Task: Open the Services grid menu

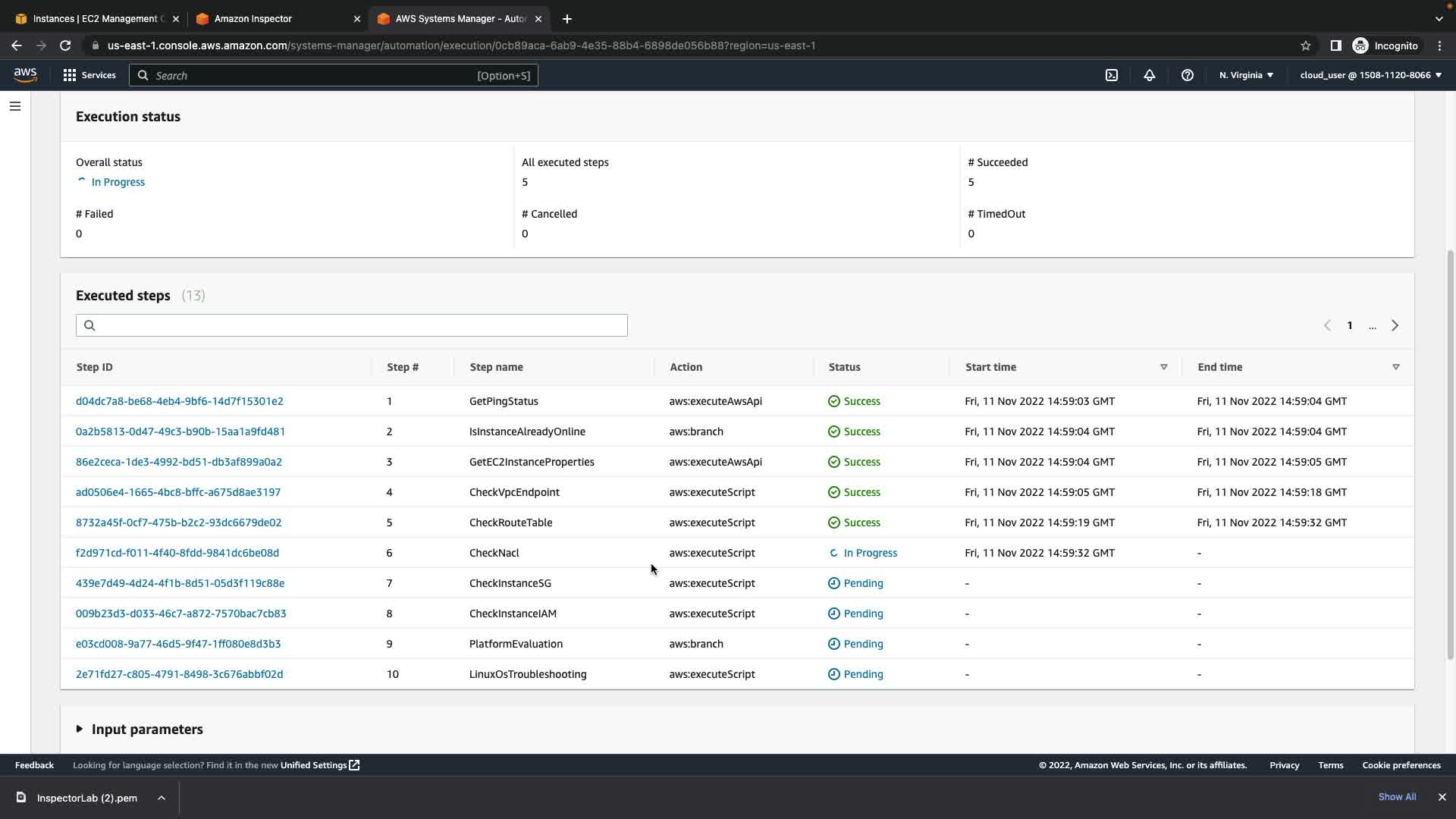Action: 89,75
